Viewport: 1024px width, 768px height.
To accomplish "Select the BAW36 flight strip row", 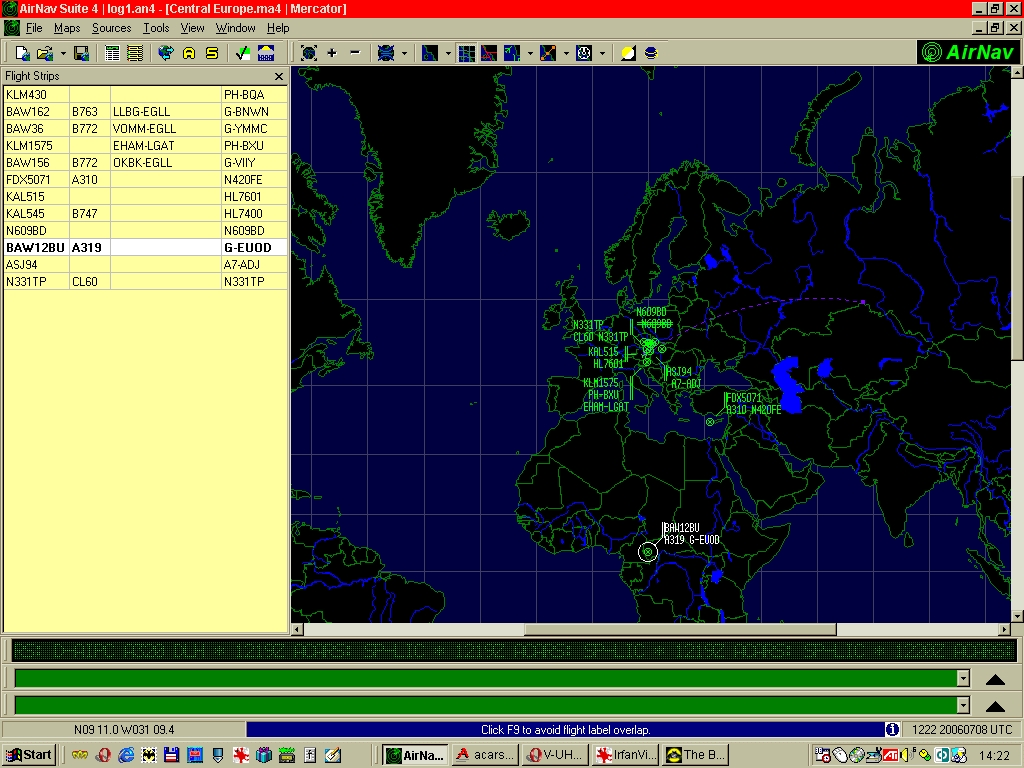I will (x=146, y=129).
